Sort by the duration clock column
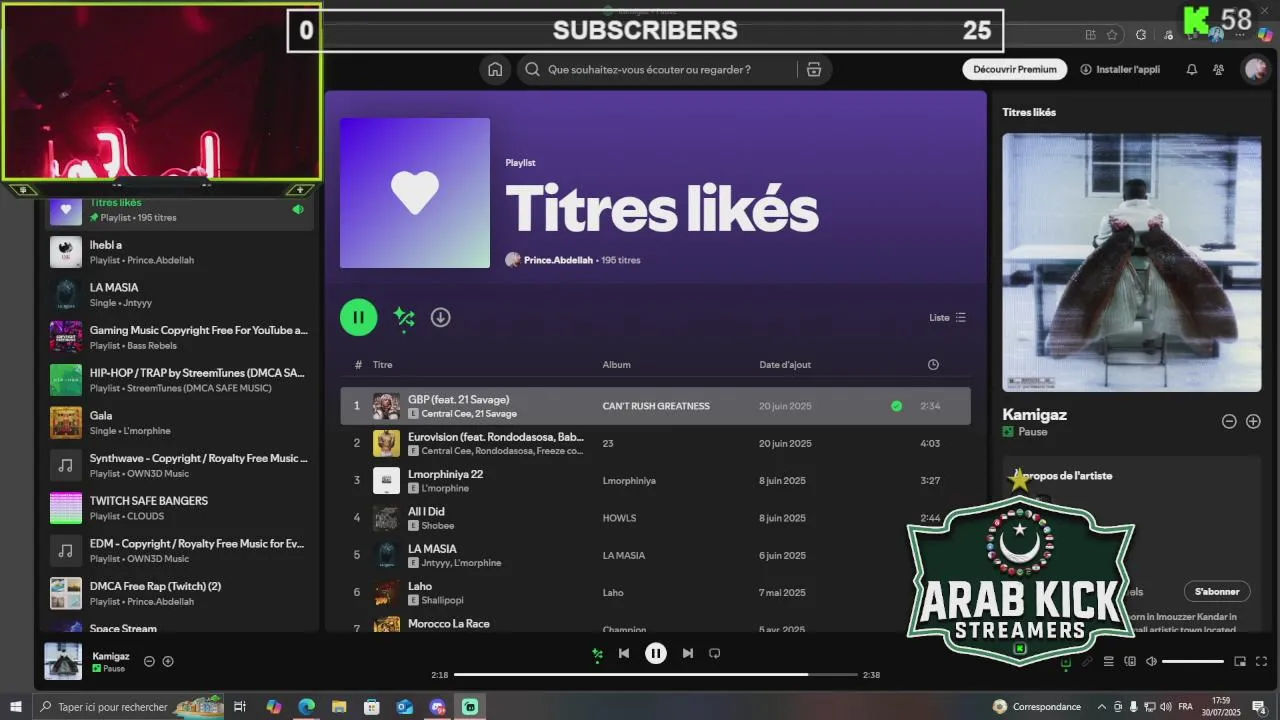The image size is (1280, 720). coord(933,364)
